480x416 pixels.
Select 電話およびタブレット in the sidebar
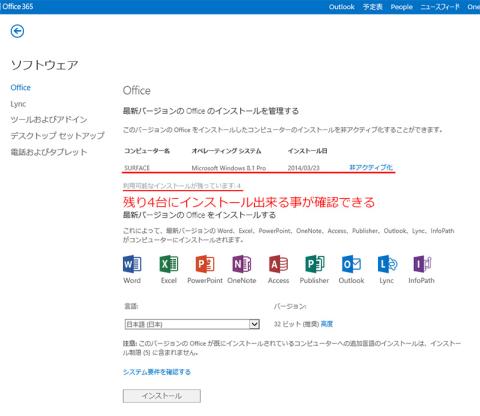49,152
